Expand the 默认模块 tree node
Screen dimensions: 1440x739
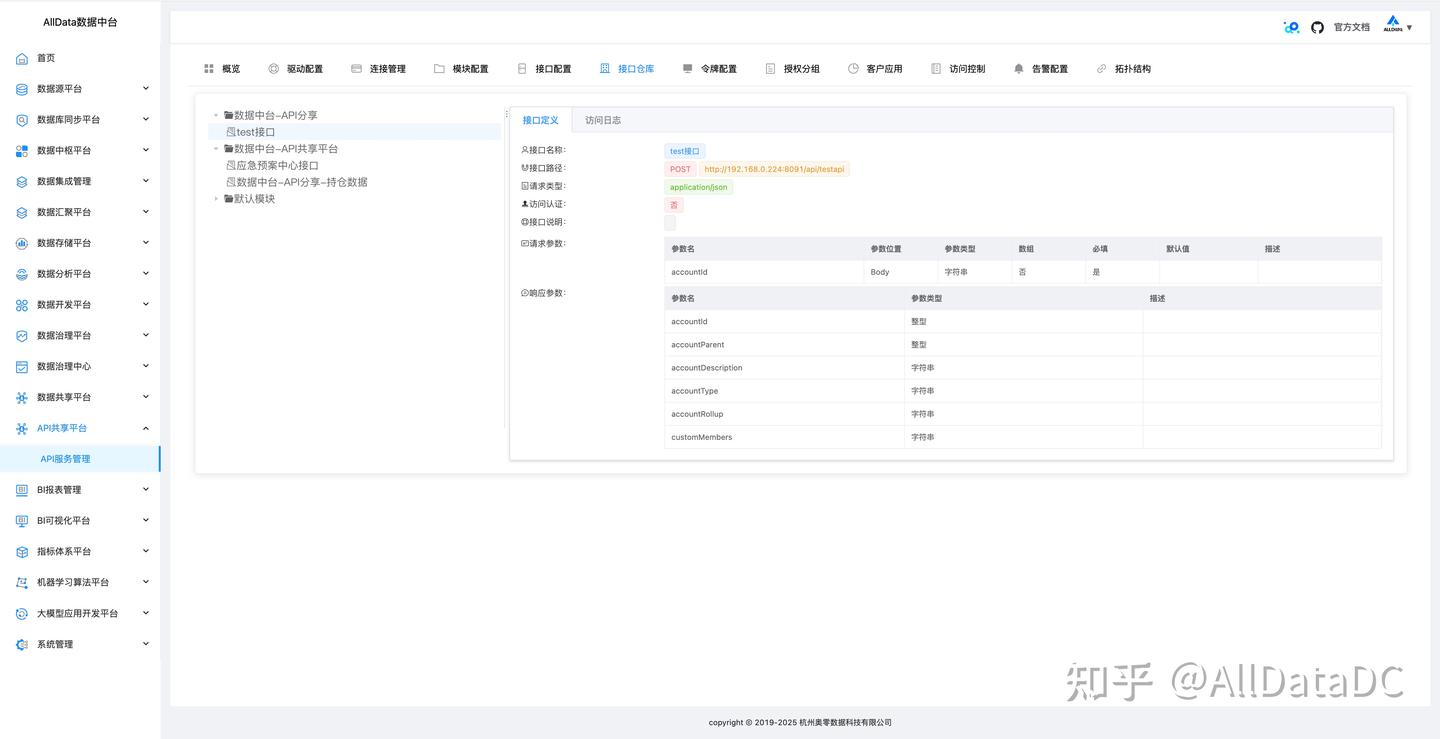pos(216,199)
